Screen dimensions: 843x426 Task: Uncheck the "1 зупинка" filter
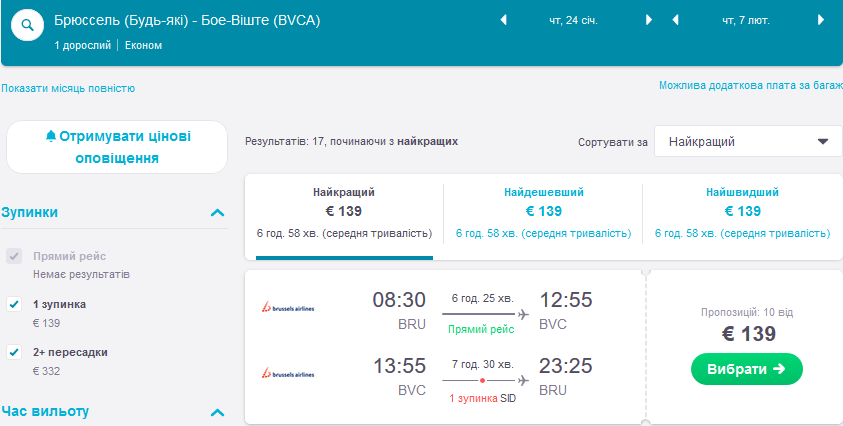point(14,304)
